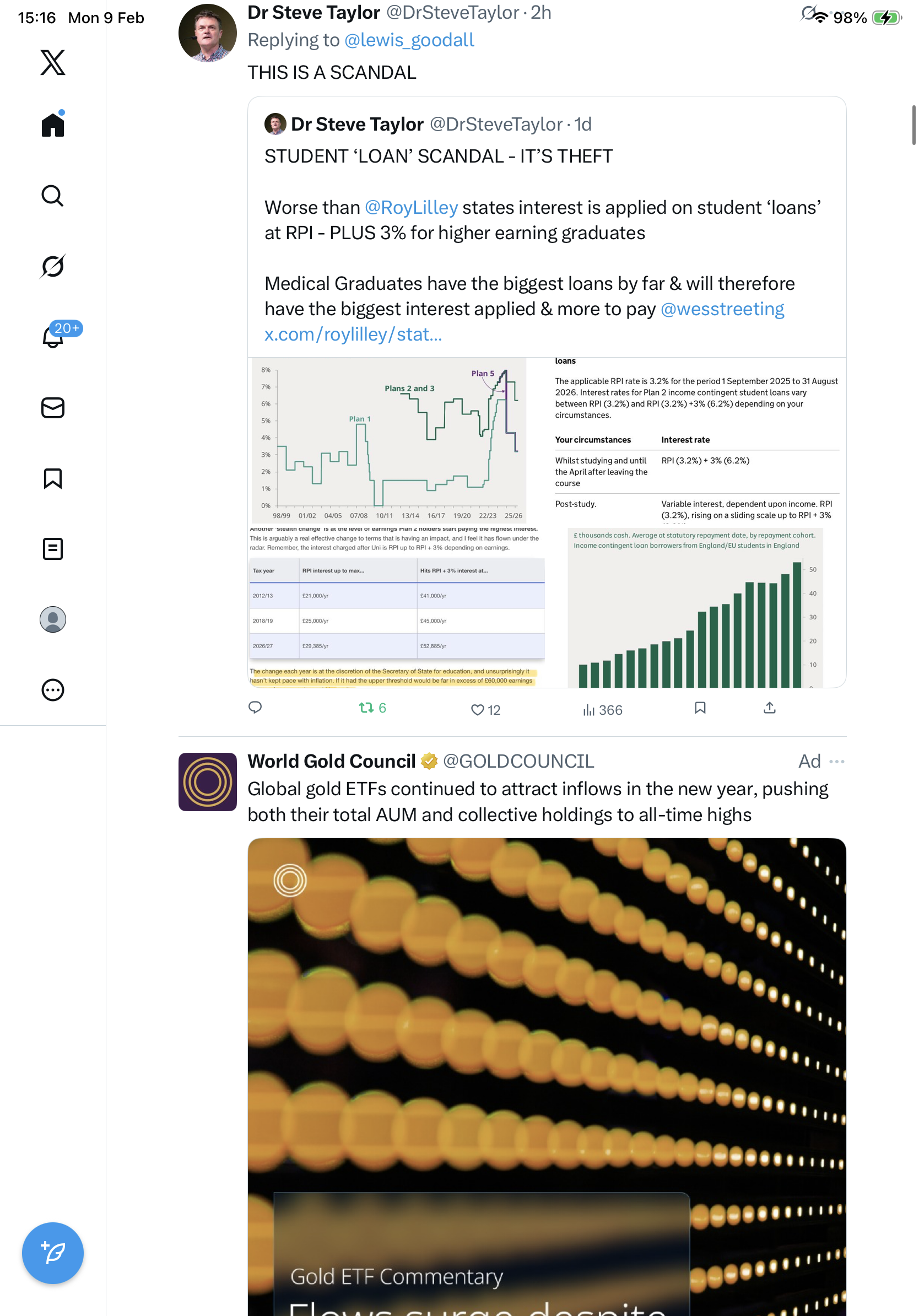Open the Bookmarks icon in sidebar
Viewport: 919px width, 1316px height.
tap(53, 478)
